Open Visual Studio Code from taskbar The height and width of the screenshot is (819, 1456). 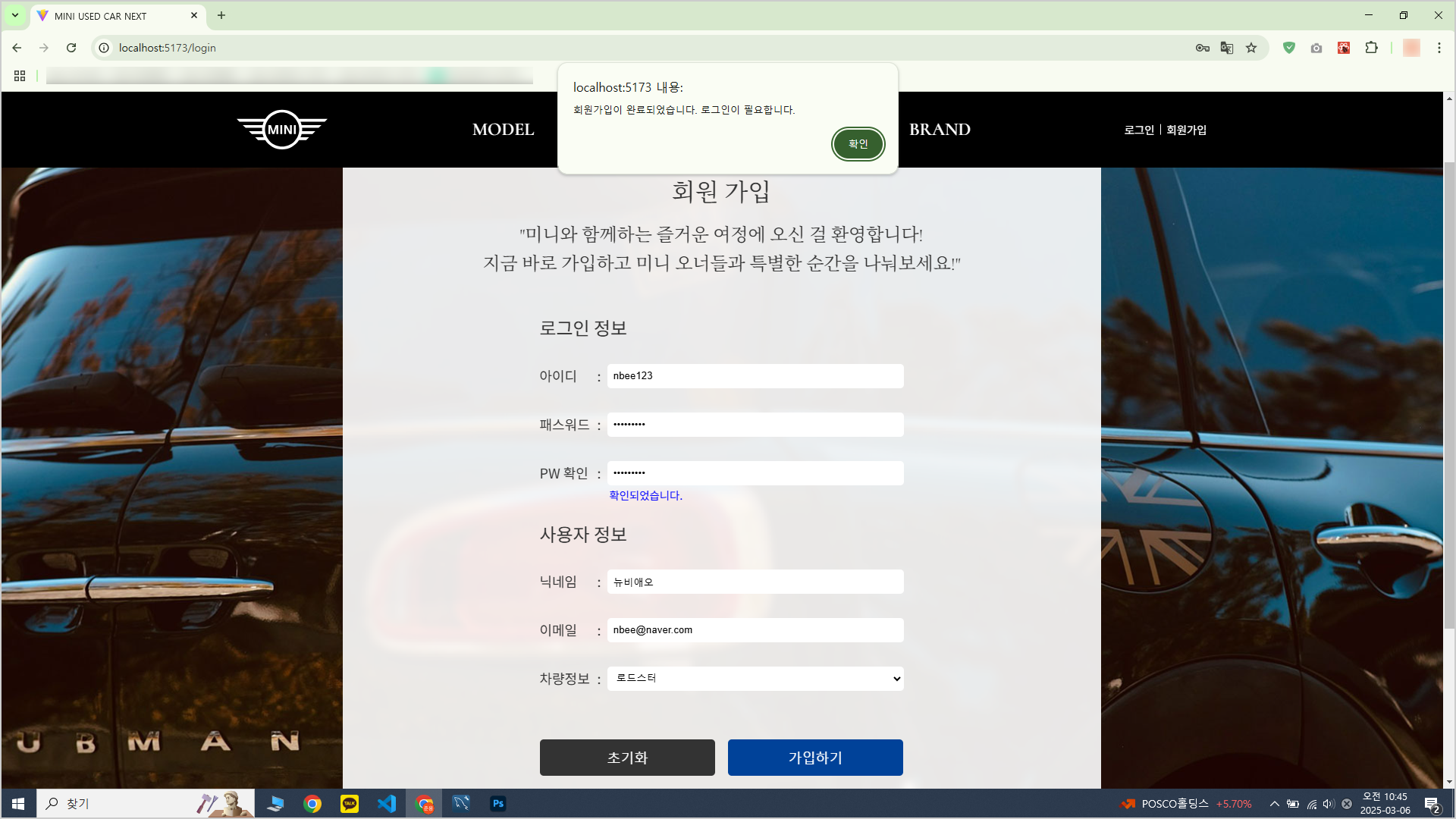387,803
